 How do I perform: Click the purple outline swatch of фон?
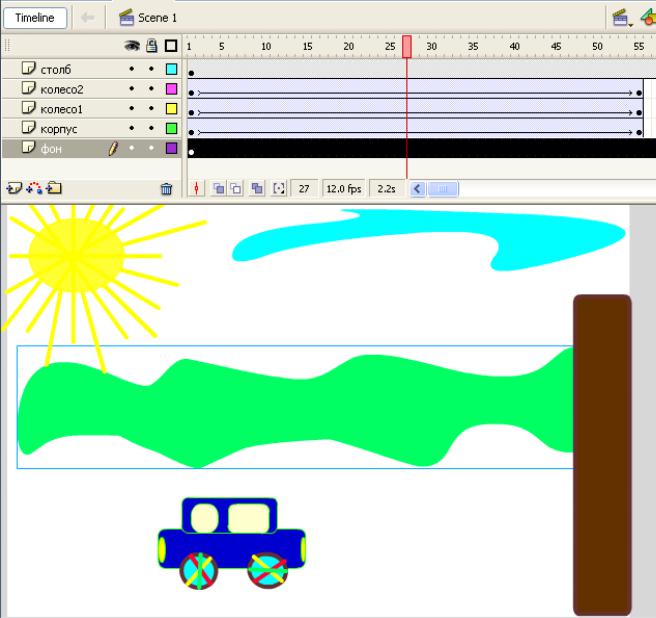coord(172,148)
